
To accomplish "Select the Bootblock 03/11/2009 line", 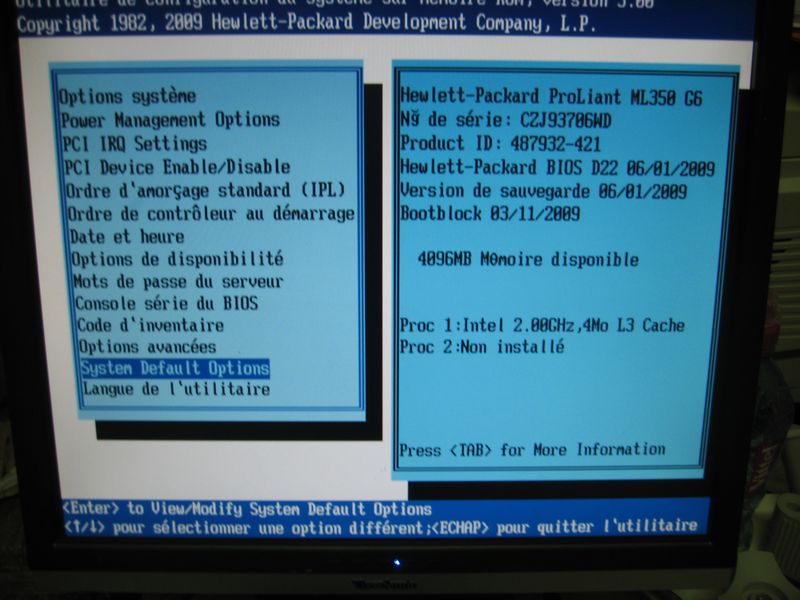I will (x=490, y=213).
